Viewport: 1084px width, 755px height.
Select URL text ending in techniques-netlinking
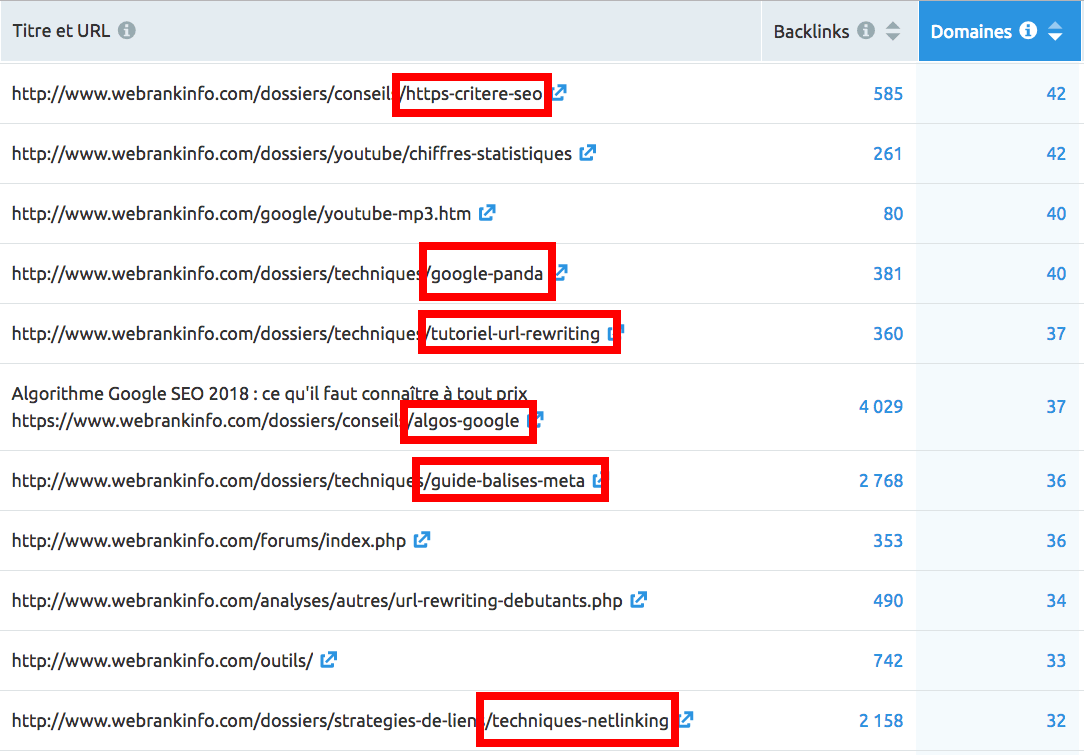(340, 721)
